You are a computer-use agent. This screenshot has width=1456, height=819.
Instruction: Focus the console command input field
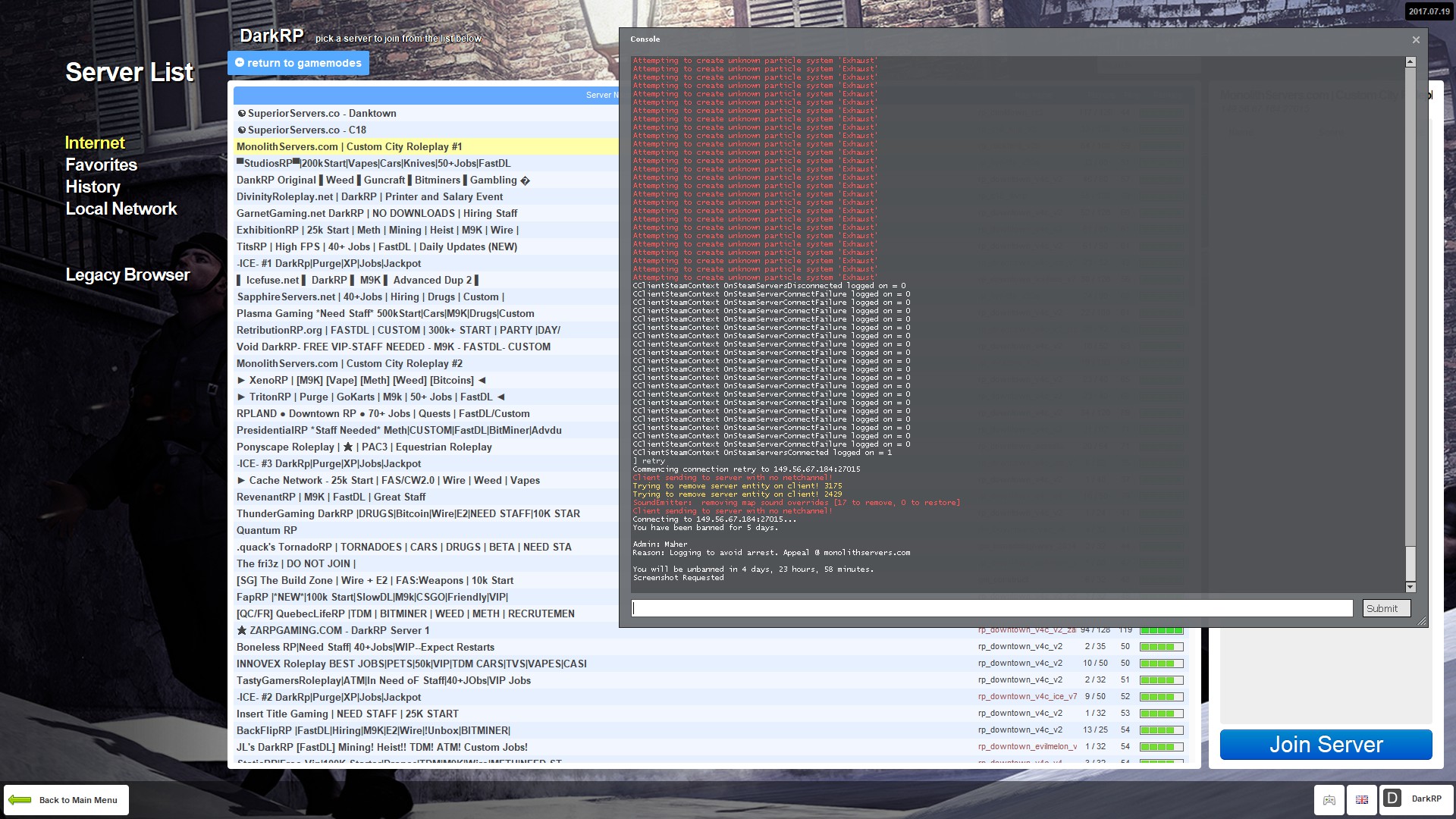tap(991, 608)
